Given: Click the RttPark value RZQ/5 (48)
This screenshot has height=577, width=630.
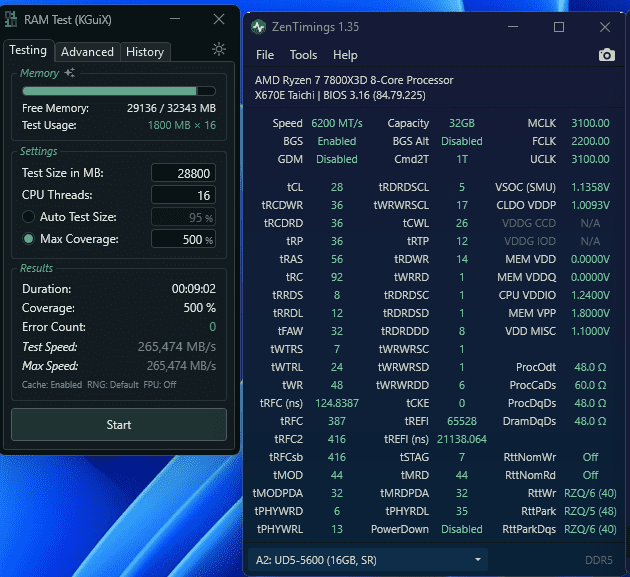Looking at the screenshot, I should pos(590,511).
